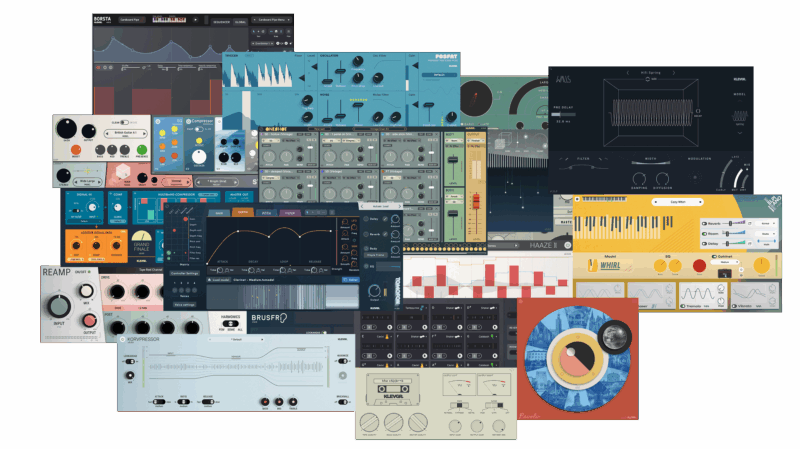Click the cassette graphic in the Klevgr tape plugin
The image size is (800, 449).
(x=393, y=389)
